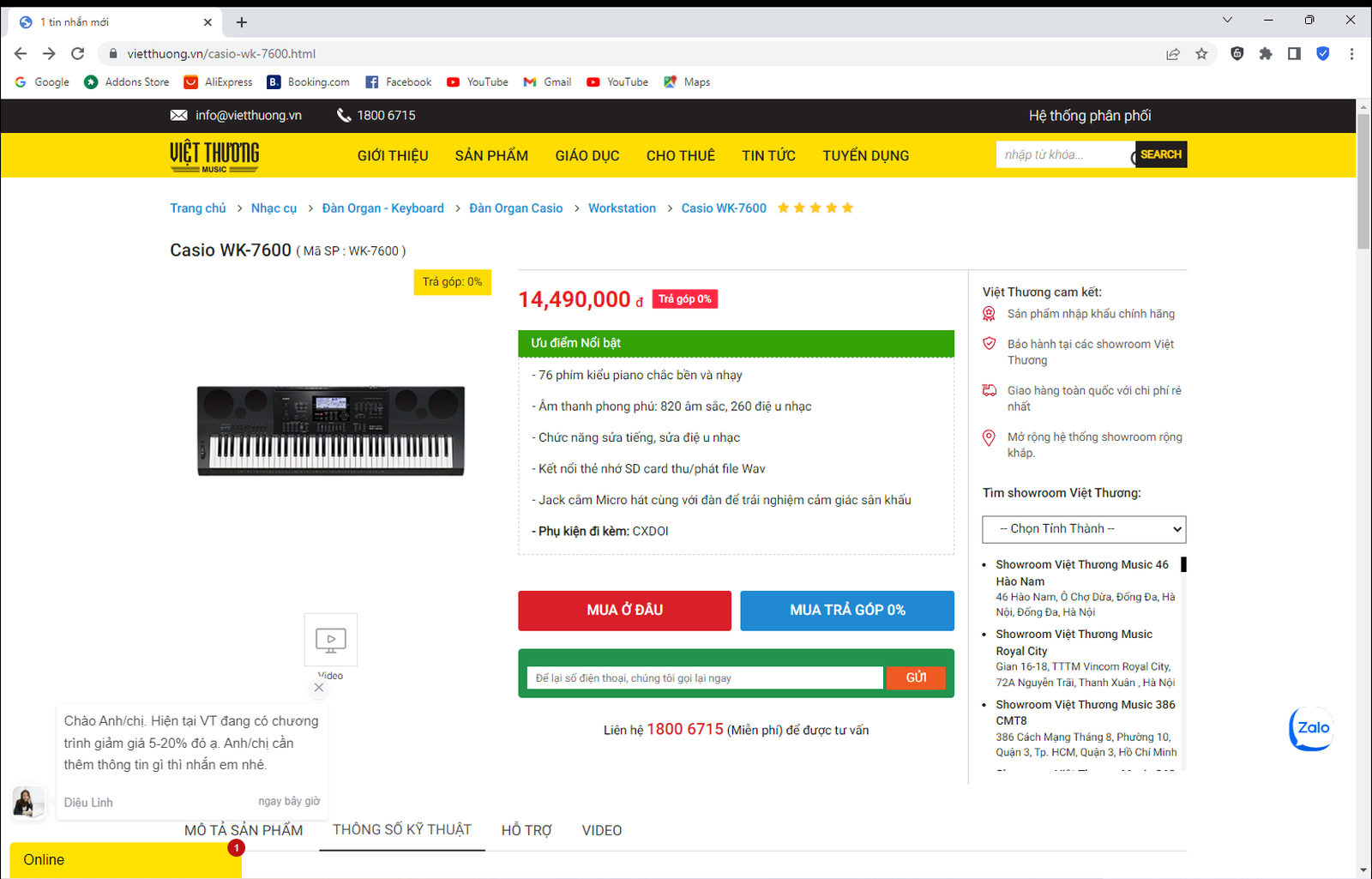The height and width of the screenshot is (879, 1372).
Task: Click the Casio WK-7600 keyboard product image
Action: [x=331, y=430]
